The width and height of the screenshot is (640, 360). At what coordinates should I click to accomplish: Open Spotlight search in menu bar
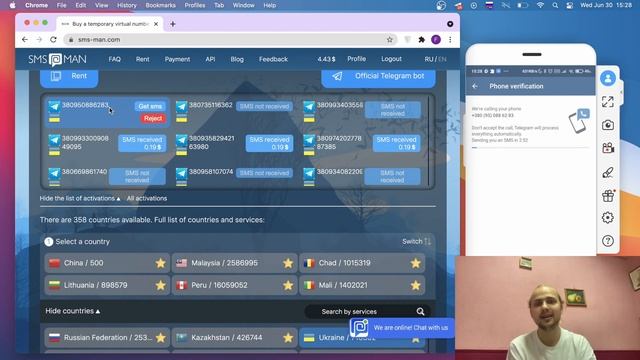[555, 5]
